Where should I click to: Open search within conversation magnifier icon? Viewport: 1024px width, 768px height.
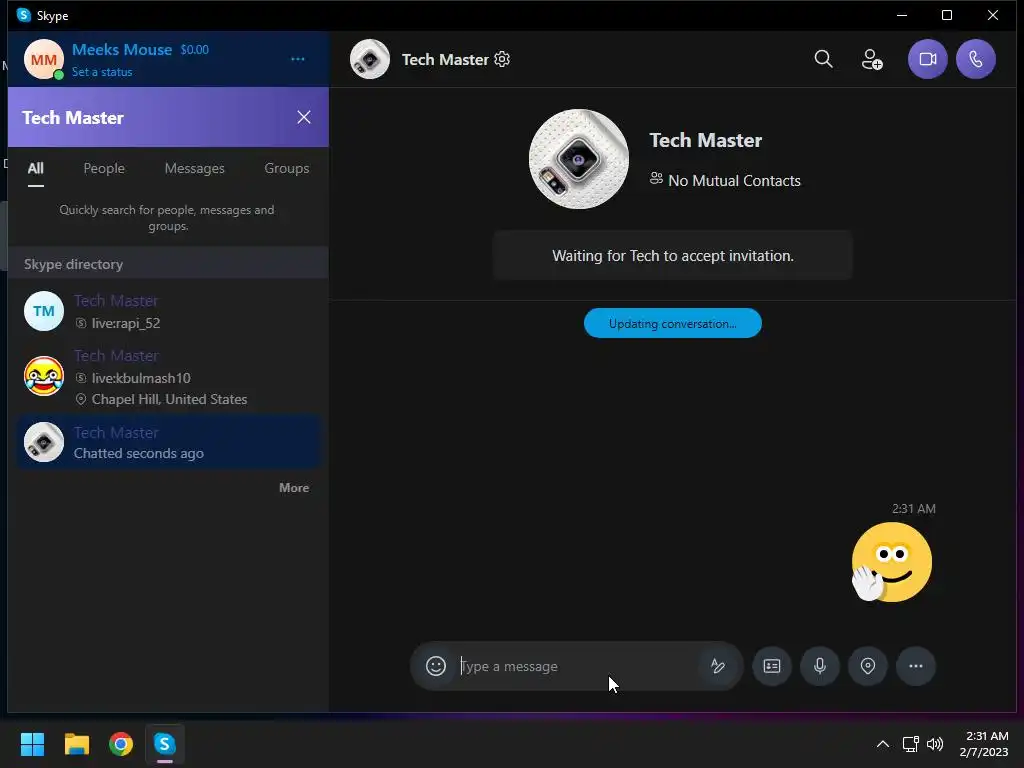point(824,59)
